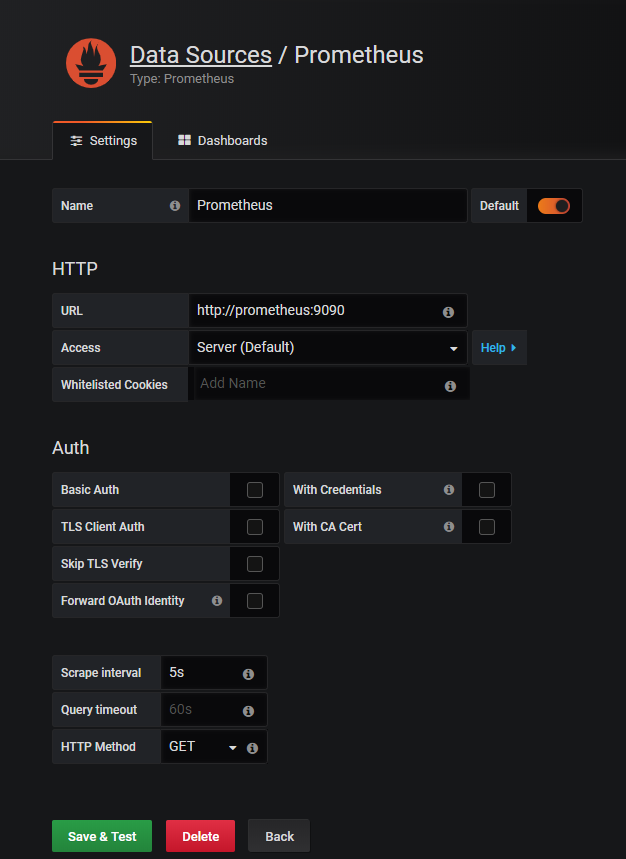Click info icon beside With Credentials

[x=449, y=490]
